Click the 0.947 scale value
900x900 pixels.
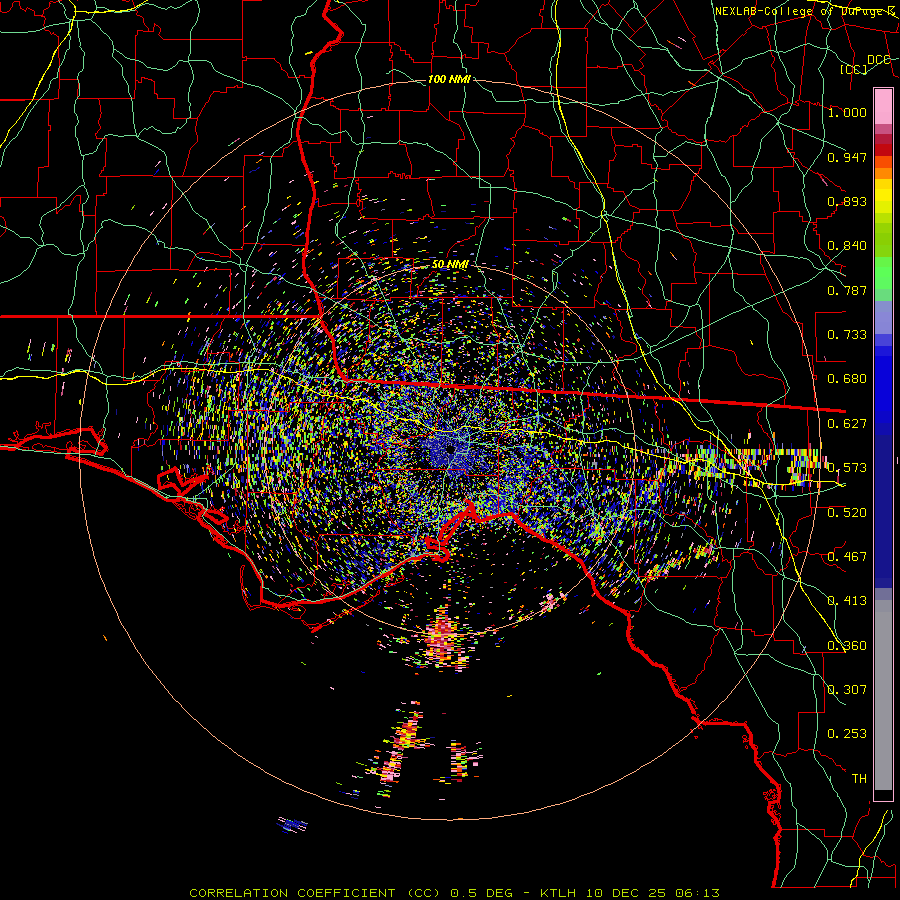(847, 157)
